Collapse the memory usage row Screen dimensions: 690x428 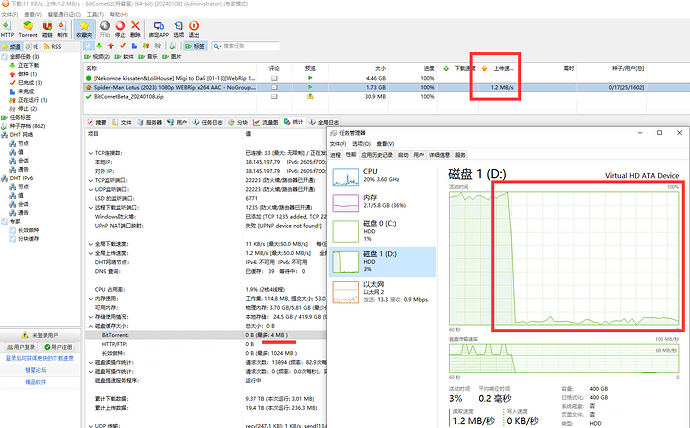(x=91, y=299)
